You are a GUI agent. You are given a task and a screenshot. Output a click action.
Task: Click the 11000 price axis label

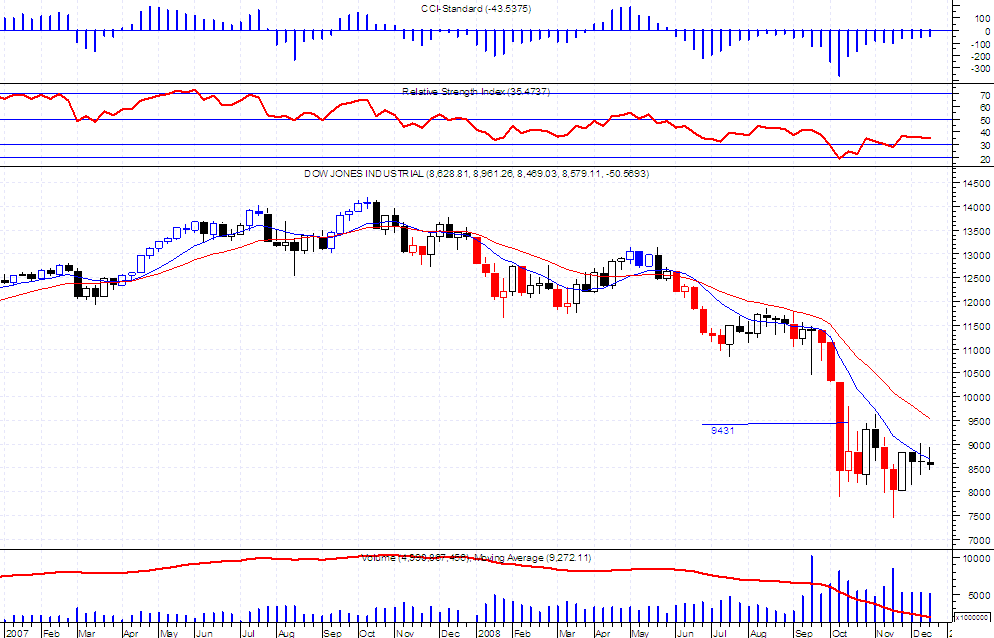point(976,350)
